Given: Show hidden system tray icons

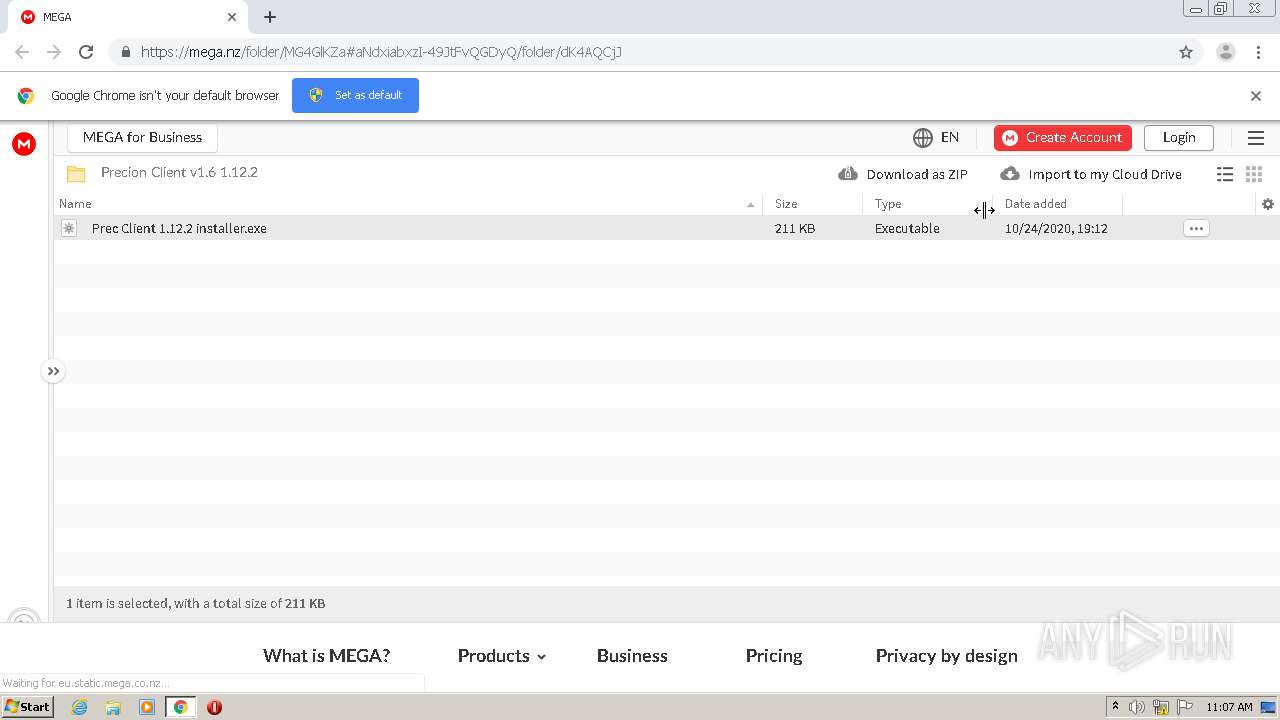Looking at the screenshot, I should pos(1115,707).
